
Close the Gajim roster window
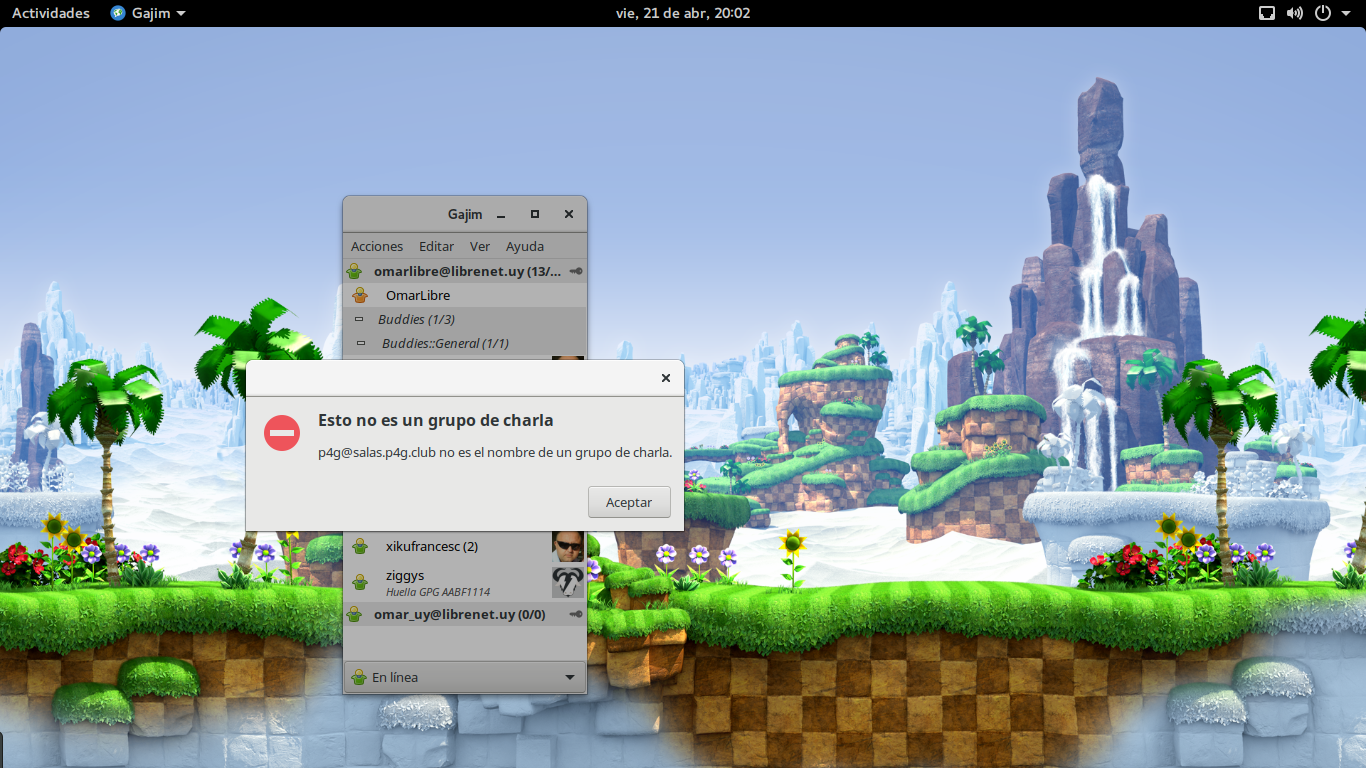coord(569,214)
